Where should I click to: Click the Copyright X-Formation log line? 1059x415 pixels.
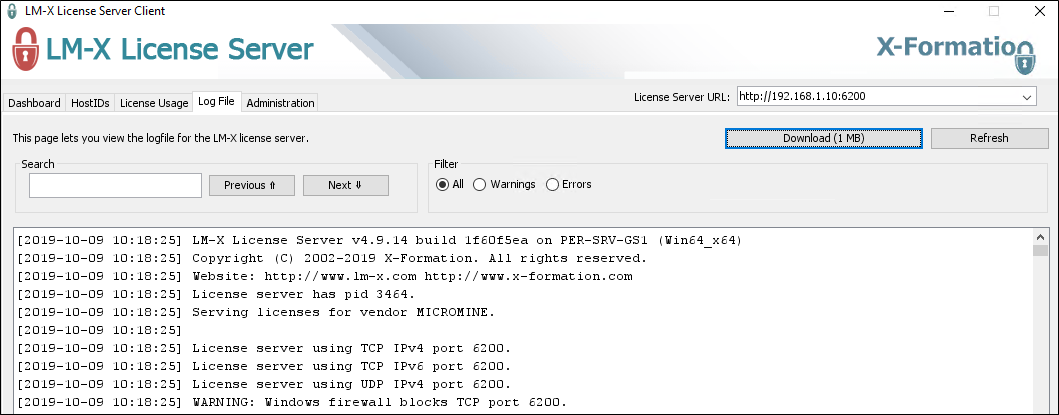[x=332, y=258]
